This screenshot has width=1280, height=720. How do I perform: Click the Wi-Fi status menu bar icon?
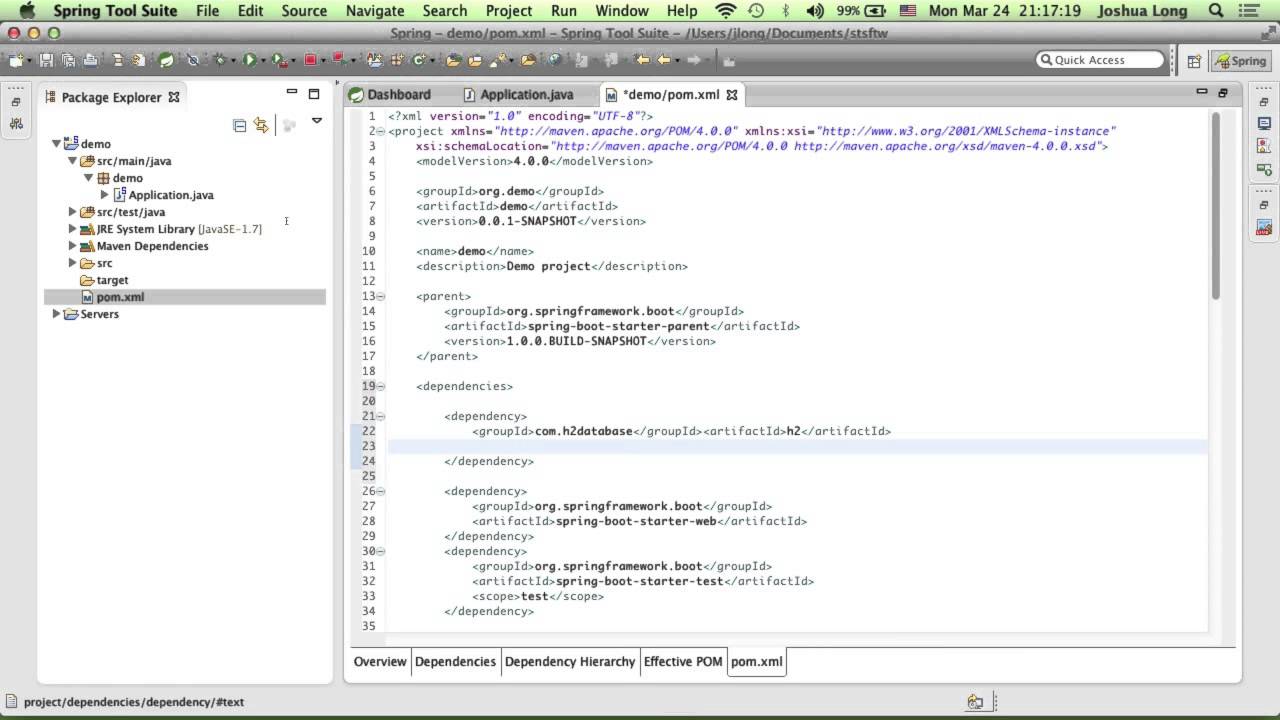(726, 11)
